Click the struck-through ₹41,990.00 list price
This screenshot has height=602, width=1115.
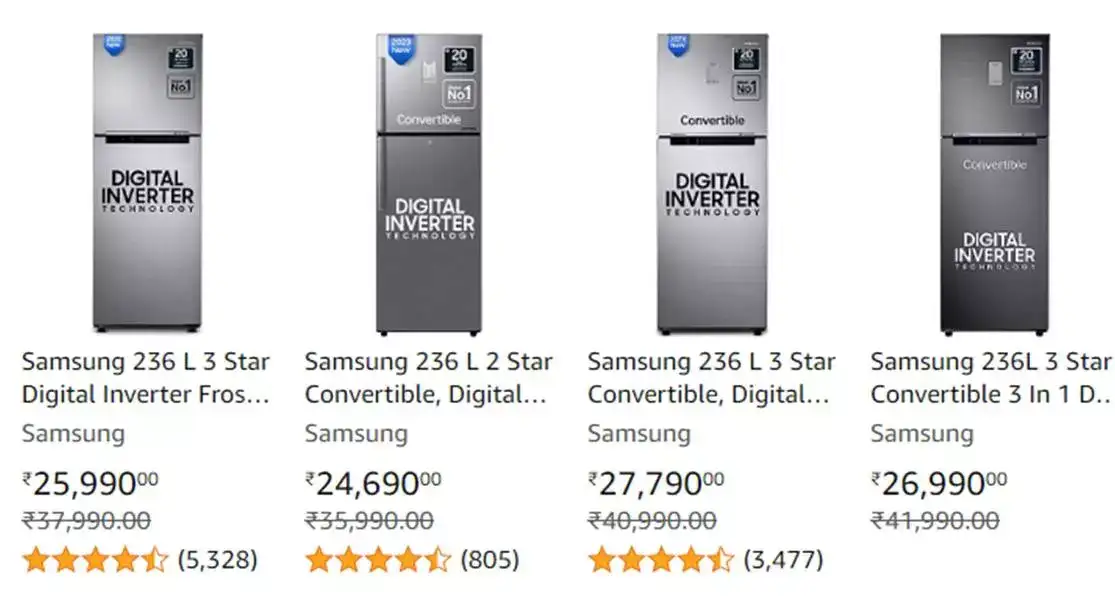click(935, 521)
